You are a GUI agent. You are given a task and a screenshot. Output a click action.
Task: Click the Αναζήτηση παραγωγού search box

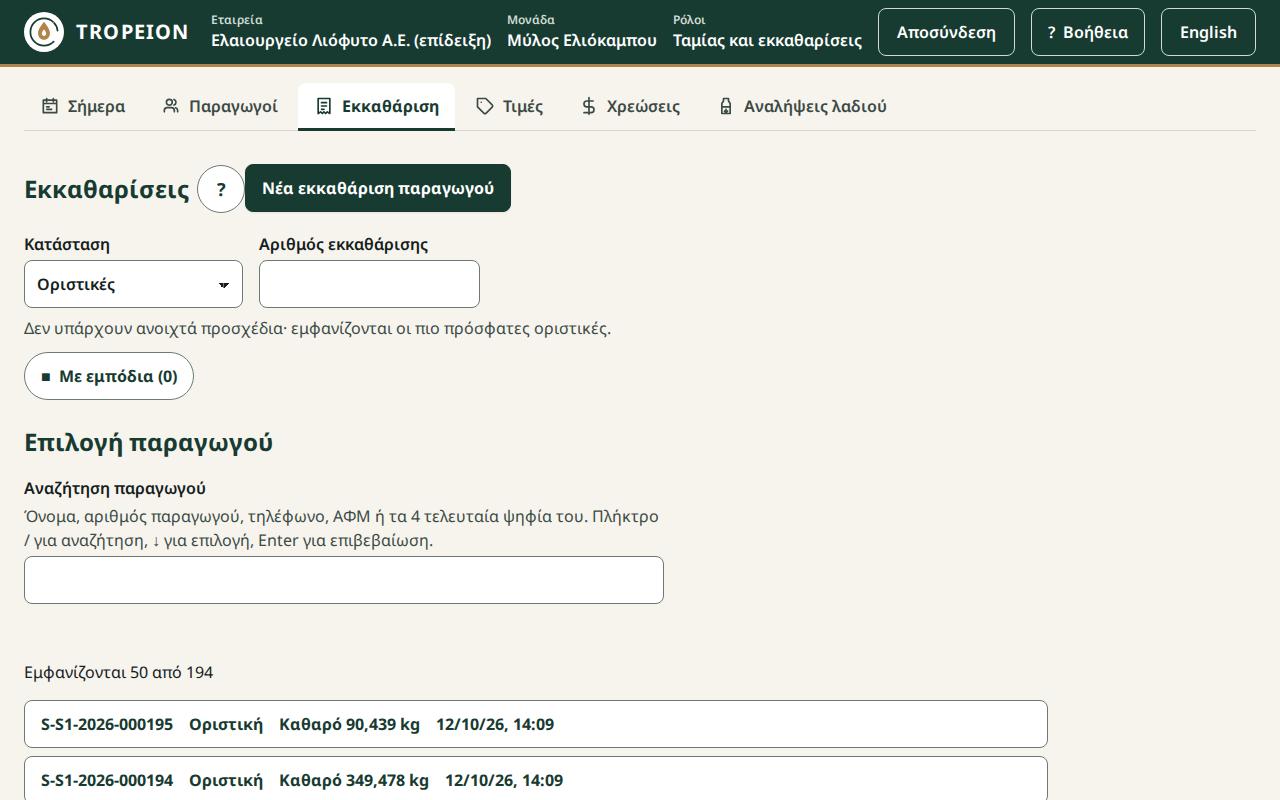pyautogui.click(x=344, y=580)
